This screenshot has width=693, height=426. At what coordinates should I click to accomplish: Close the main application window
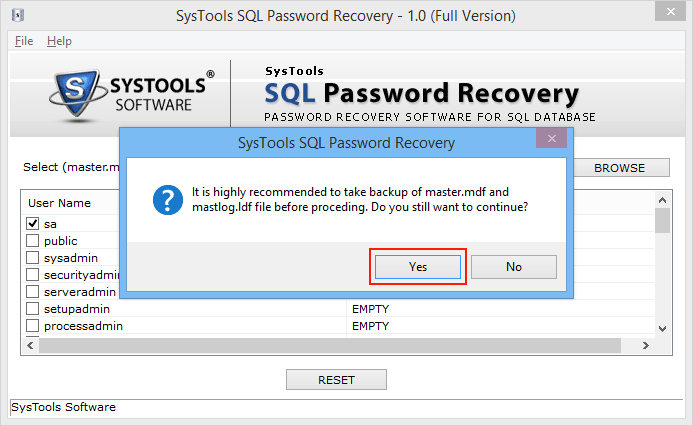point(670,11)
